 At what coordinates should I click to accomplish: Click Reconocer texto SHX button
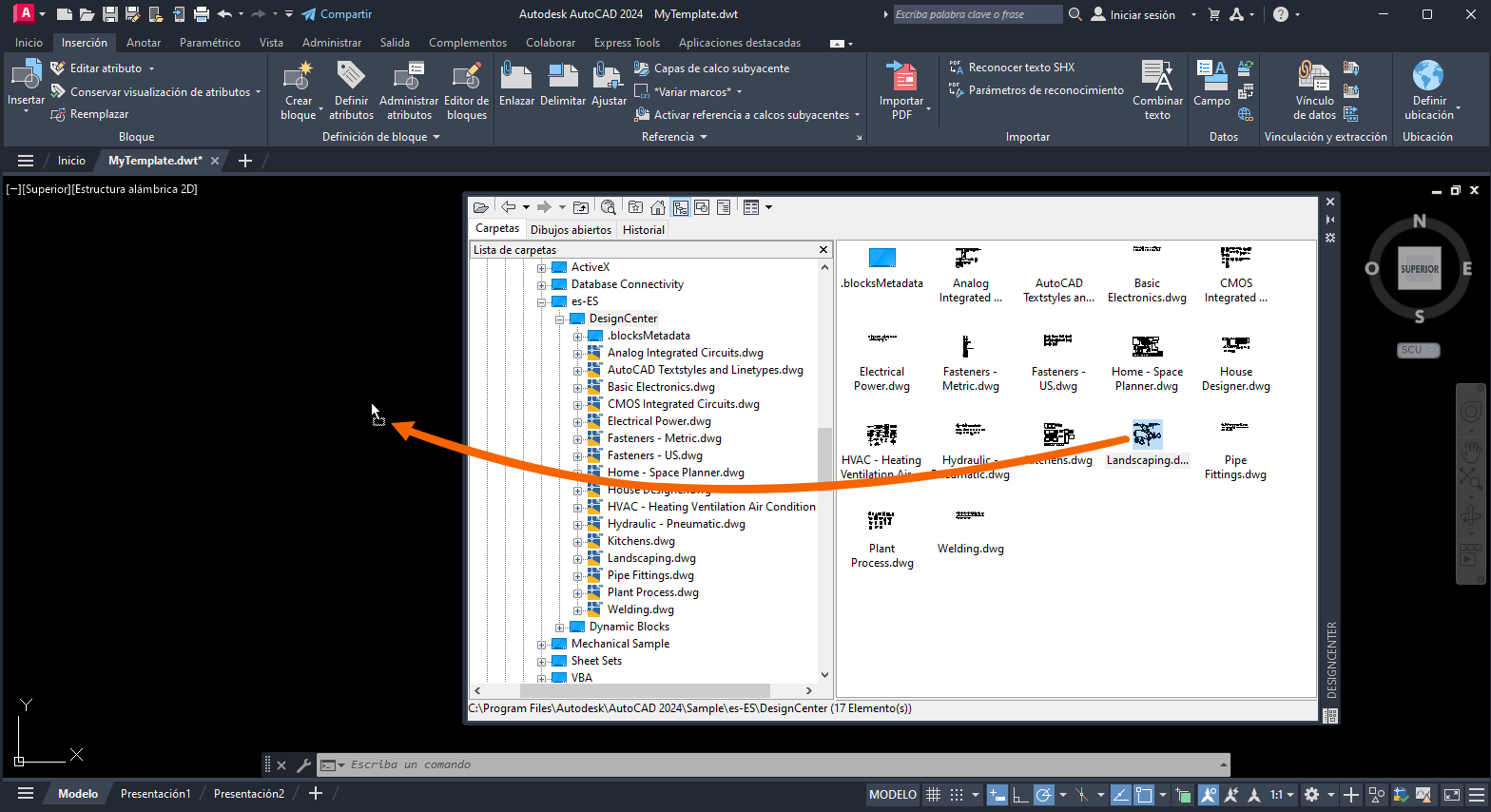coord(1013,68)
